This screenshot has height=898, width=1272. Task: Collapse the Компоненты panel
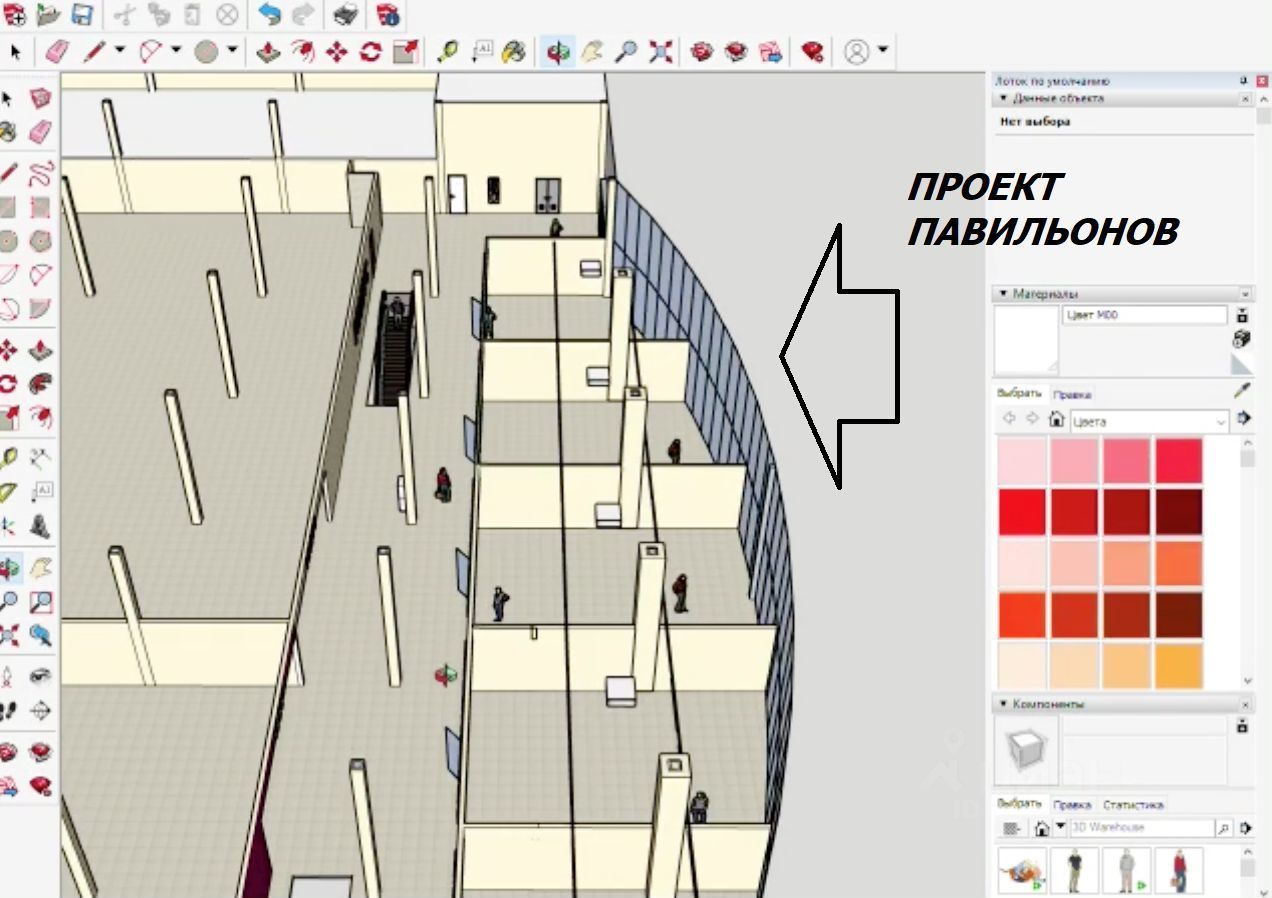(x=1003, y=704)
